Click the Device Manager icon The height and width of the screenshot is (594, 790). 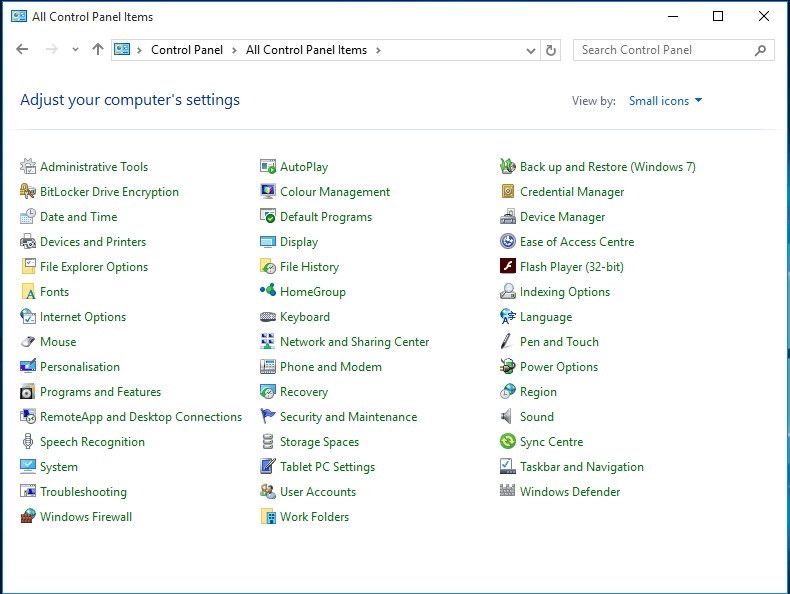[507, 217]
